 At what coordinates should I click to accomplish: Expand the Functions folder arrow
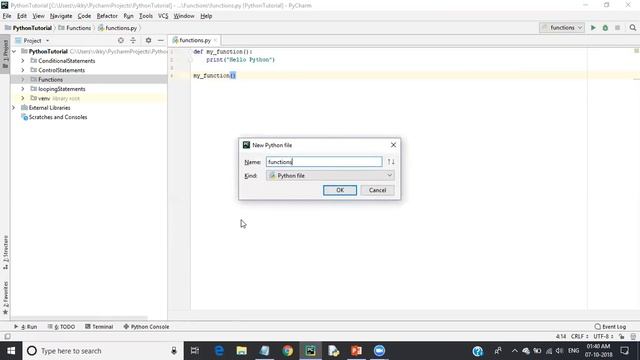pos(23,80)
